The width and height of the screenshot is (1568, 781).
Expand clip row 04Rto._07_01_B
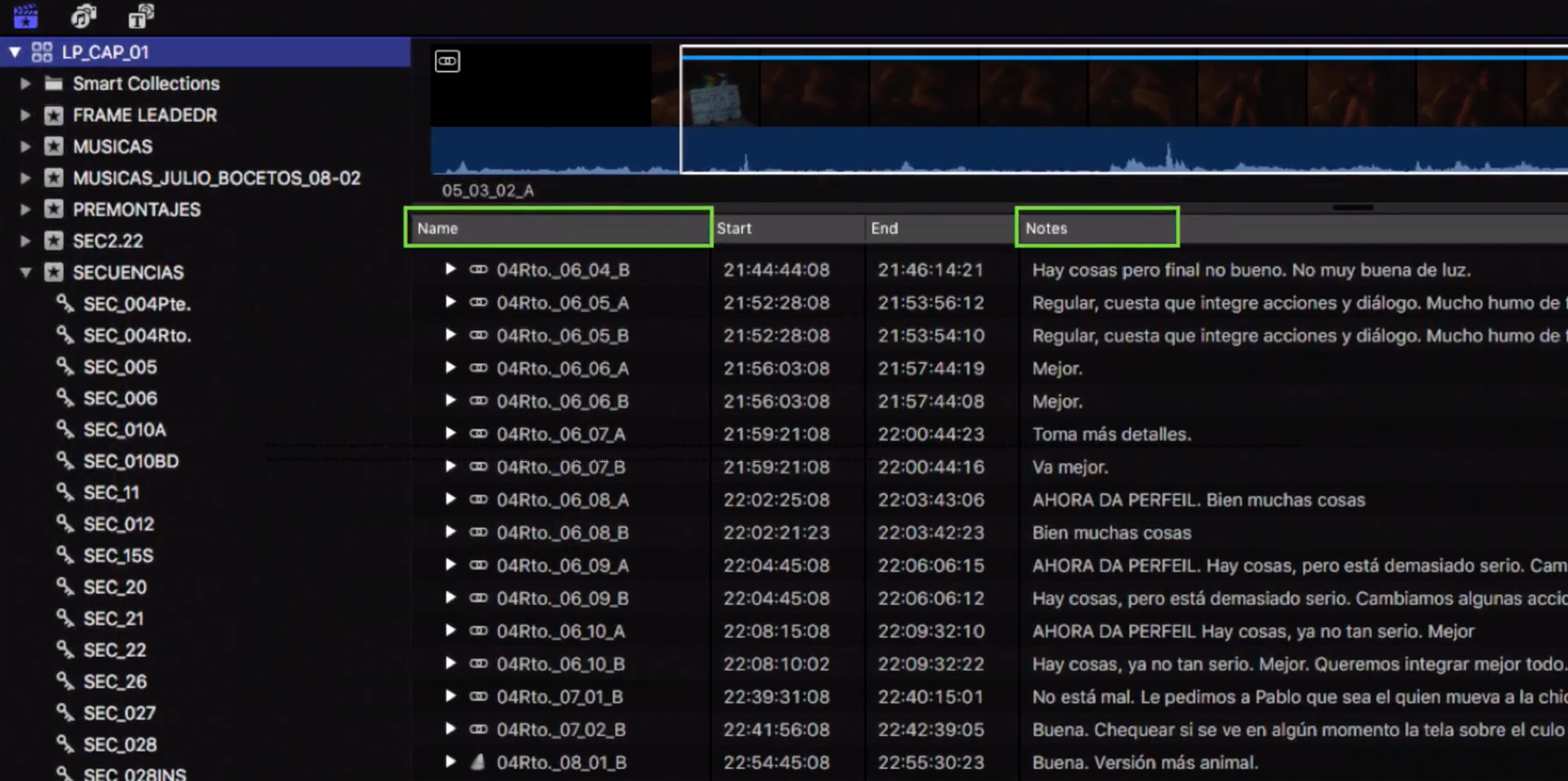point(450,696)
